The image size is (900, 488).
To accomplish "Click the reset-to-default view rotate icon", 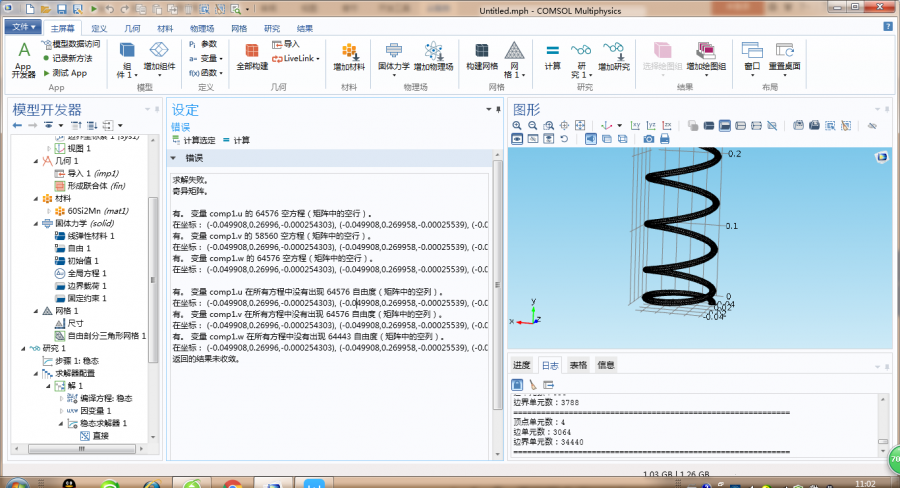I will 564,139.
